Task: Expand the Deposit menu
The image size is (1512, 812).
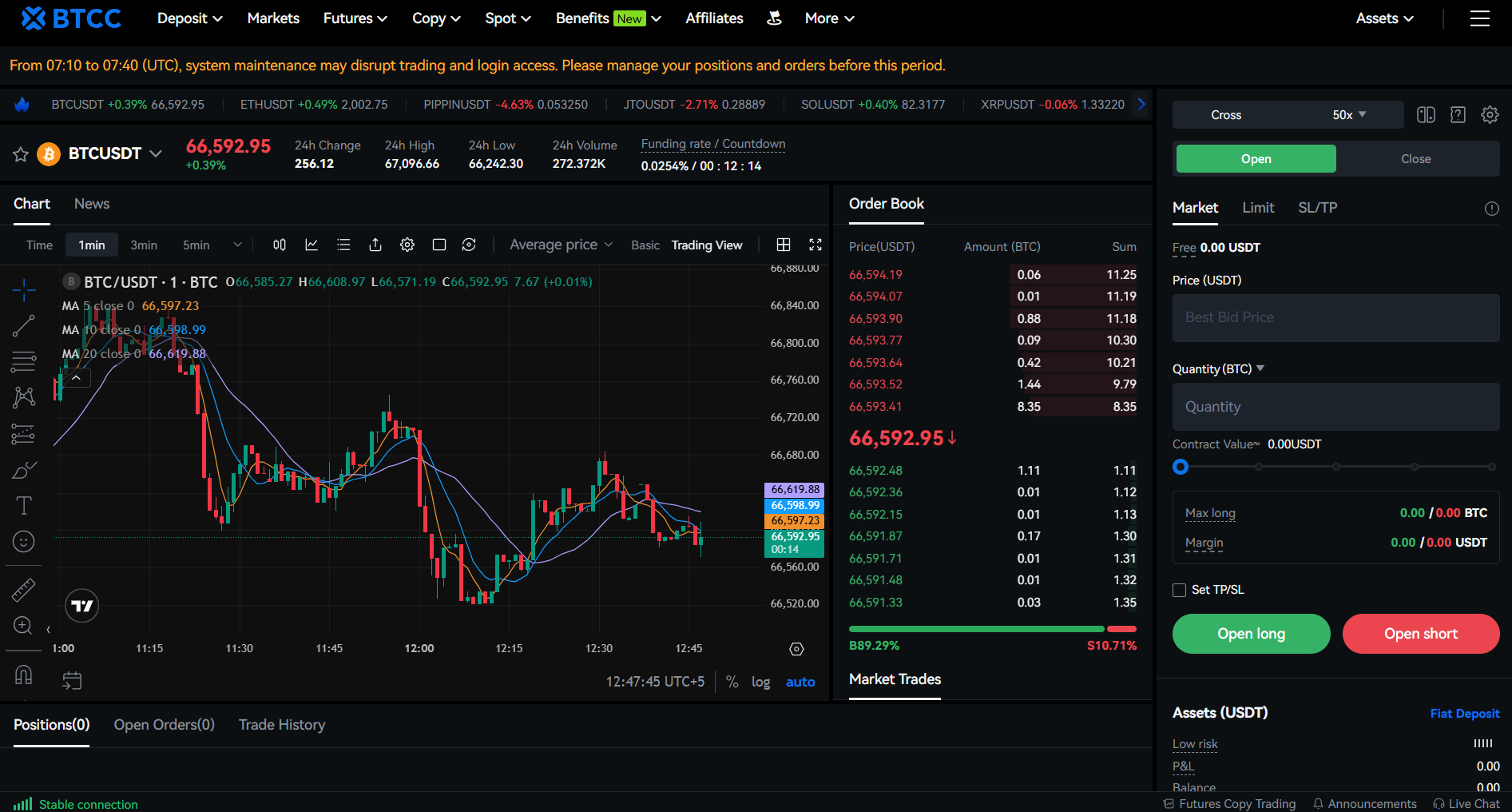Action: pyautogui.click(x=190, y=18)
